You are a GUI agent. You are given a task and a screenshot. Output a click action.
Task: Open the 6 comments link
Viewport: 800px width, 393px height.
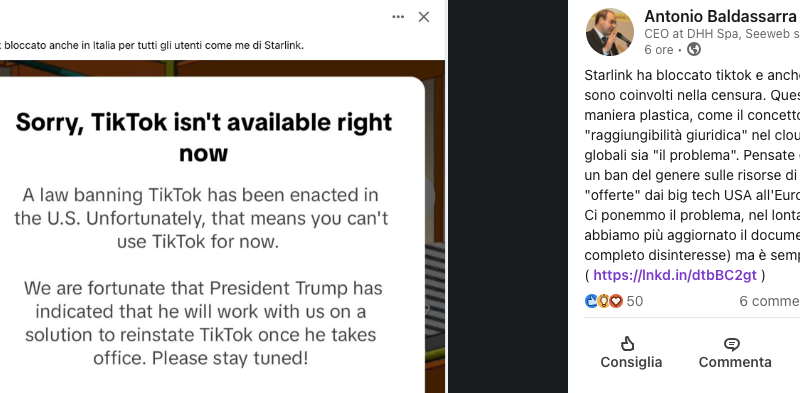[x=770, y=301]
